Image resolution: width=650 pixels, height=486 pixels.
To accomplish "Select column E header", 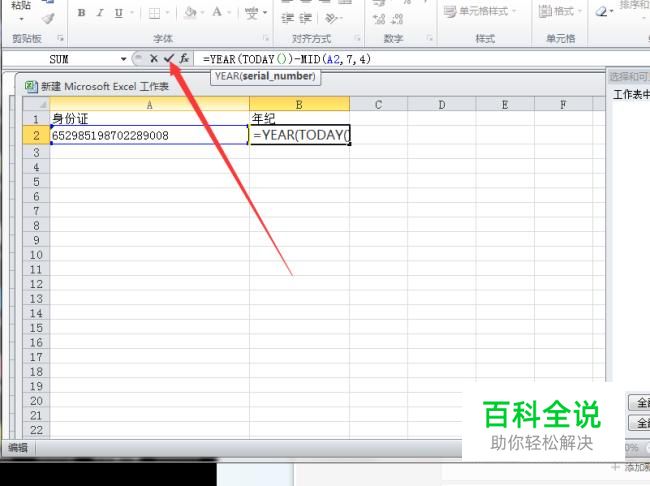I will [505, 104].
